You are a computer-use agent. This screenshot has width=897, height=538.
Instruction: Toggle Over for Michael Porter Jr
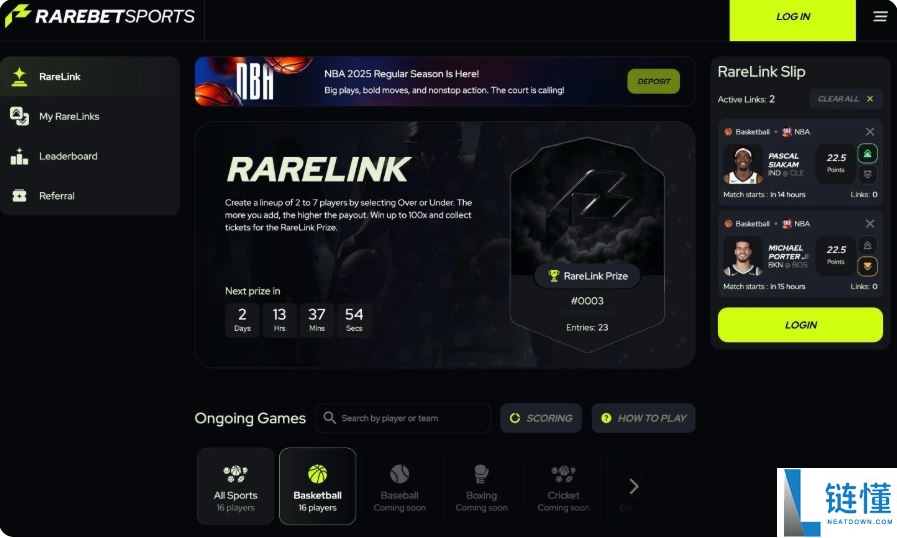pos(867,246)
